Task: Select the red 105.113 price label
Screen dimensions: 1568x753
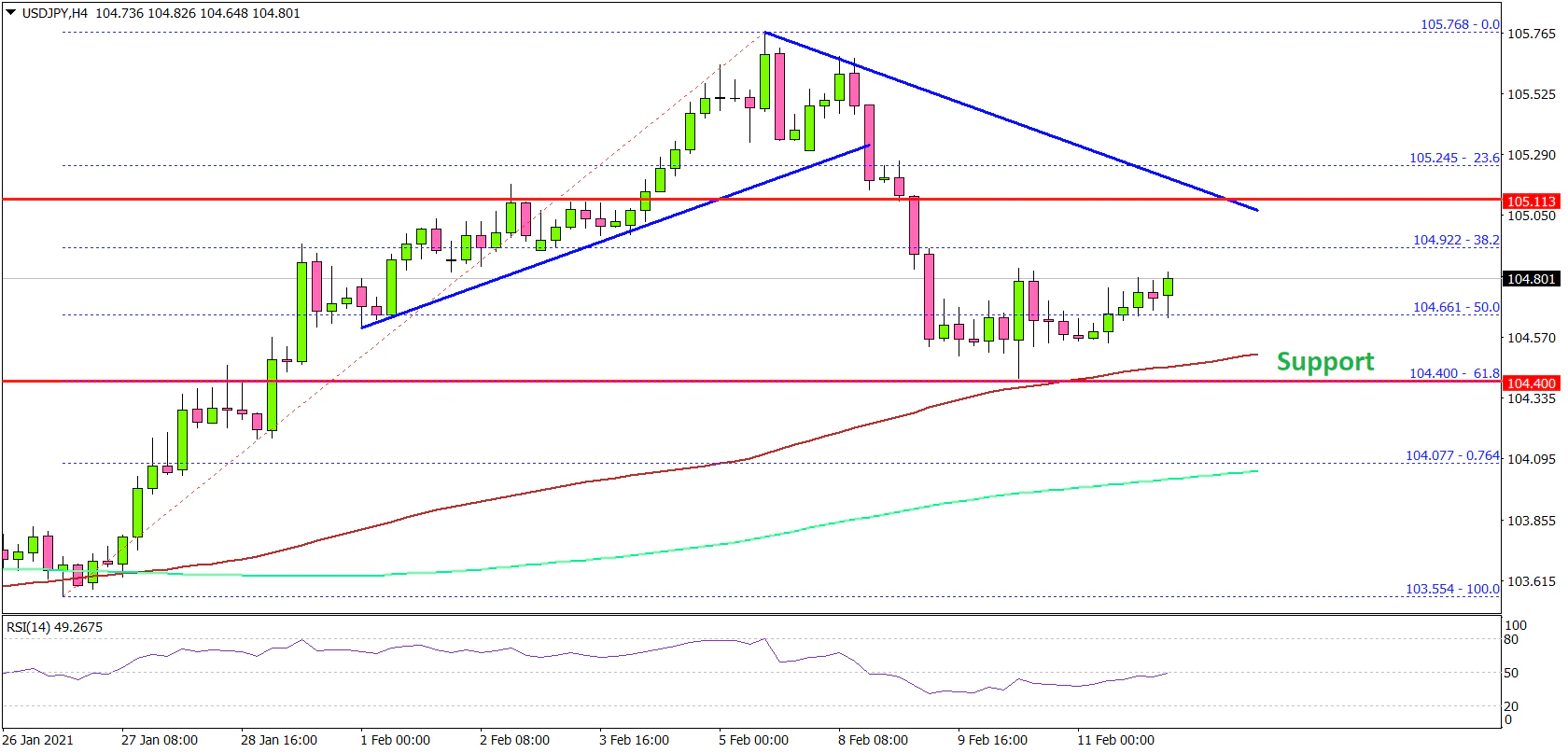Action: (x=1531, y=201)
